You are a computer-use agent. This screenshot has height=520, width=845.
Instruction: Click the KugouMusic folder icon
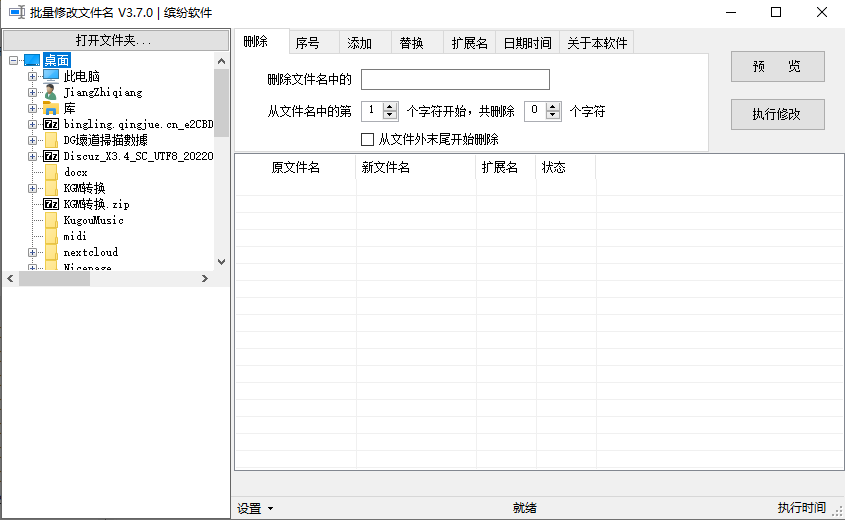coord(51,220)
